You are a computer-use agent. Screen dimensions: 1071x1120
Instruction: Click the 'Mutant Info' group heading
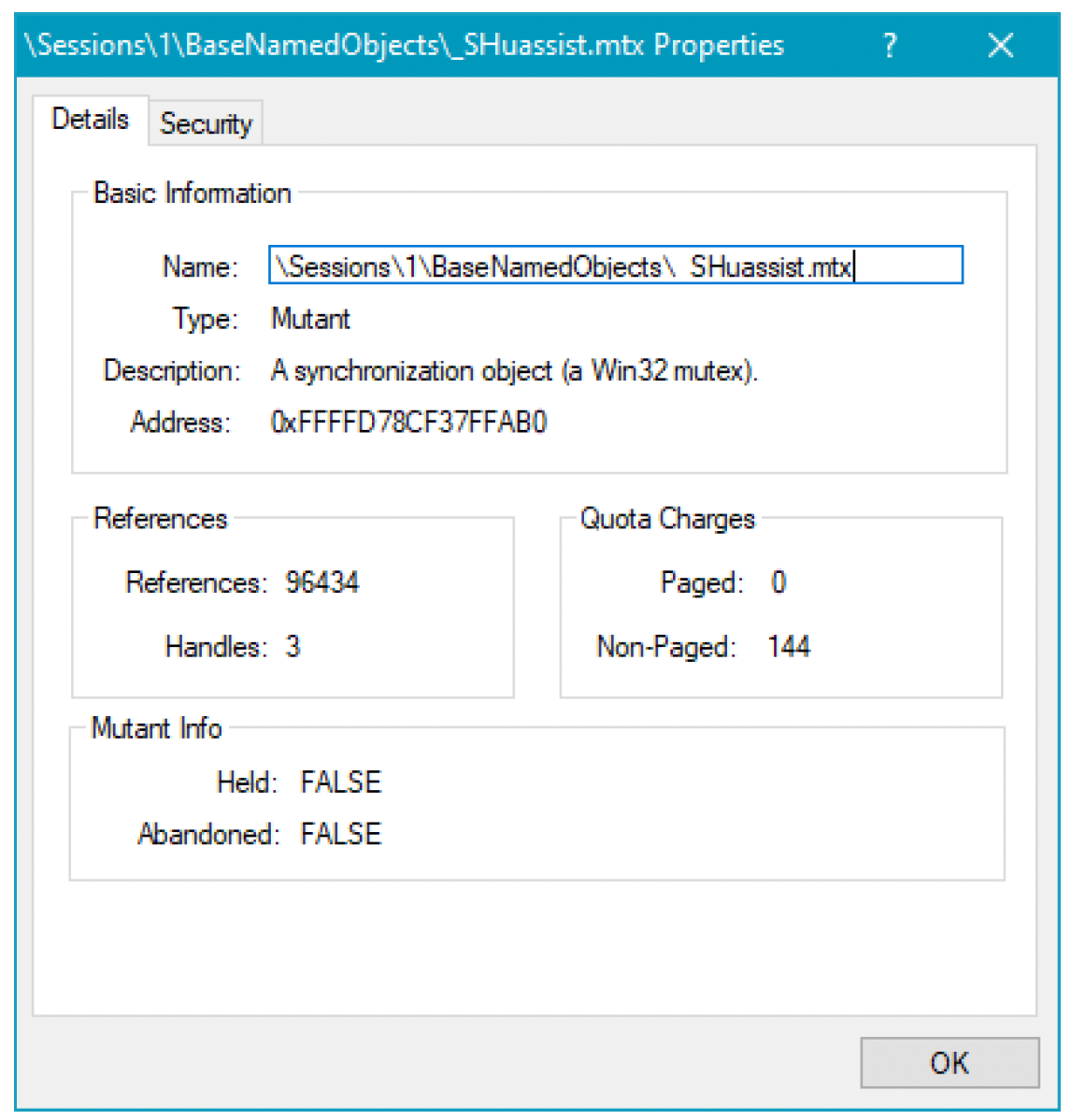click(x=156, y=728)
